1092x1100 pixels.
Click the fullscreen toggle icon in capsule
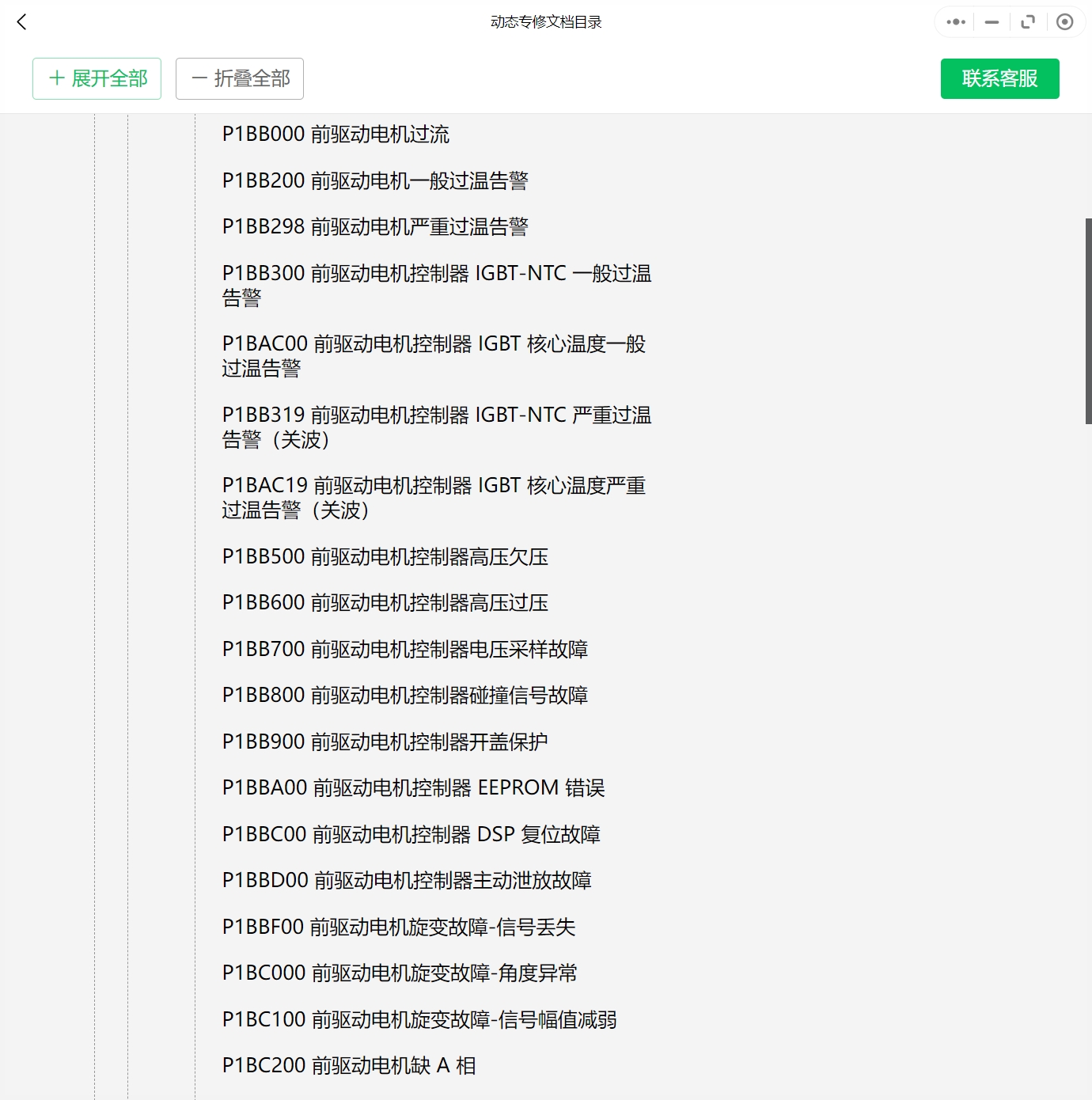[1028, 21]
